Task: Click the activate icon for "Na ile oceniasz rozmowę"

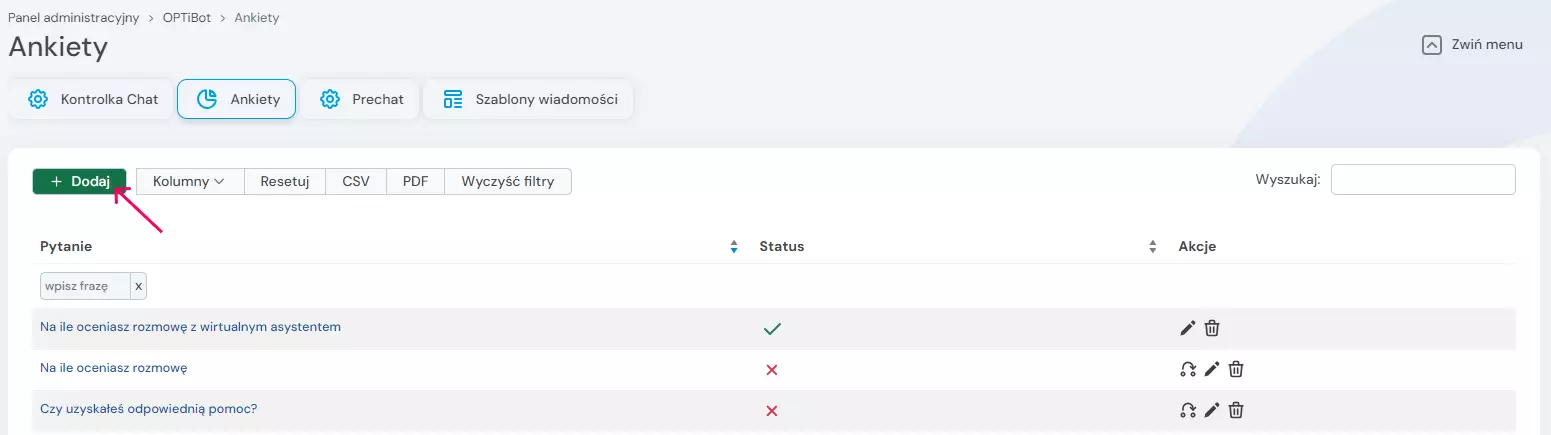Action: 1188,369
